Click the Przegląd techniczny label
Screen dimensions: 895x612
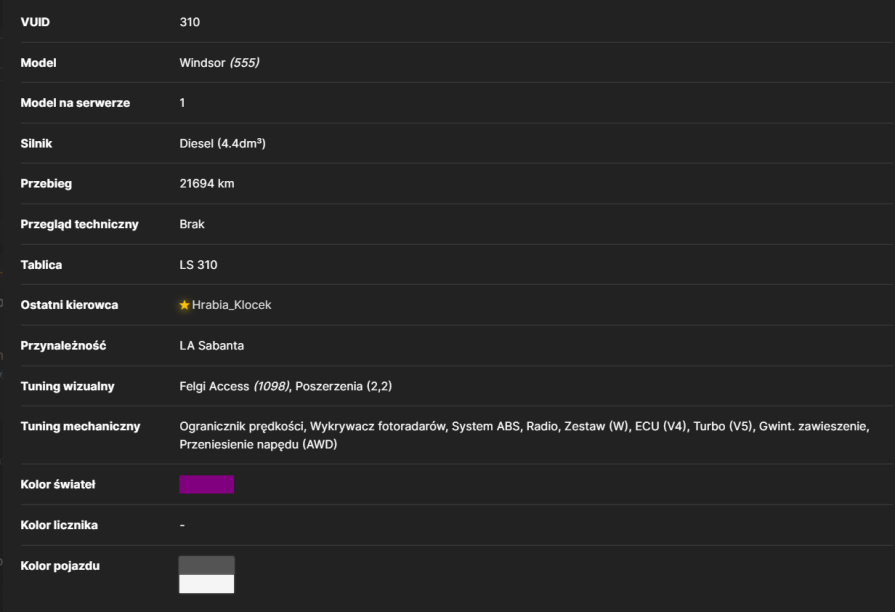coord(79,224)
